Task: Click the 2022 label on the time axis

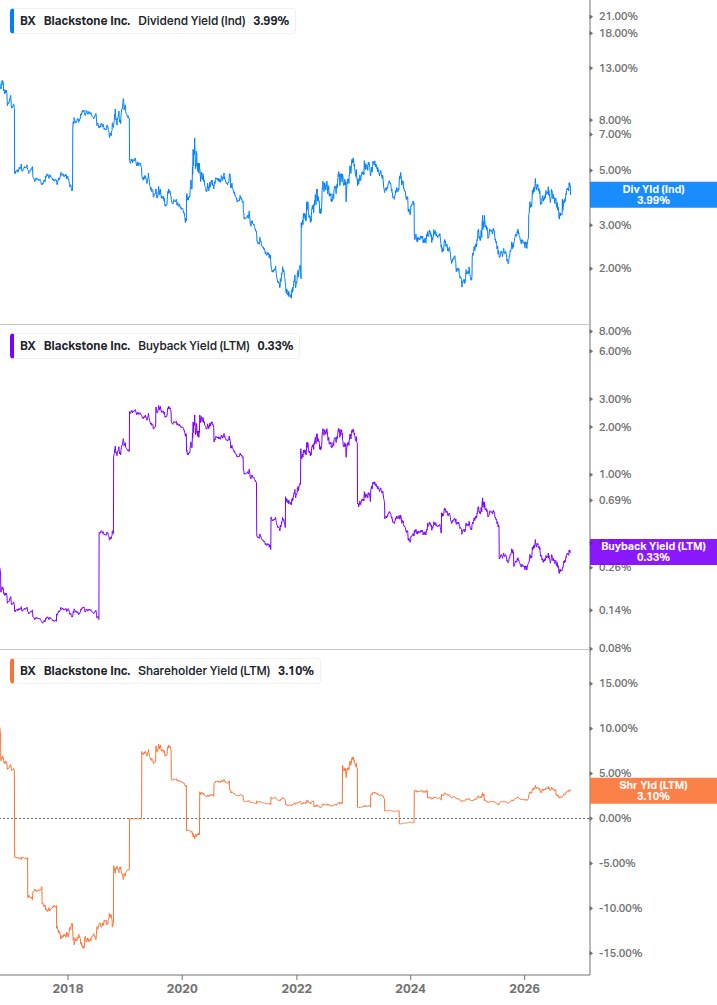Action: pos(297,988)
